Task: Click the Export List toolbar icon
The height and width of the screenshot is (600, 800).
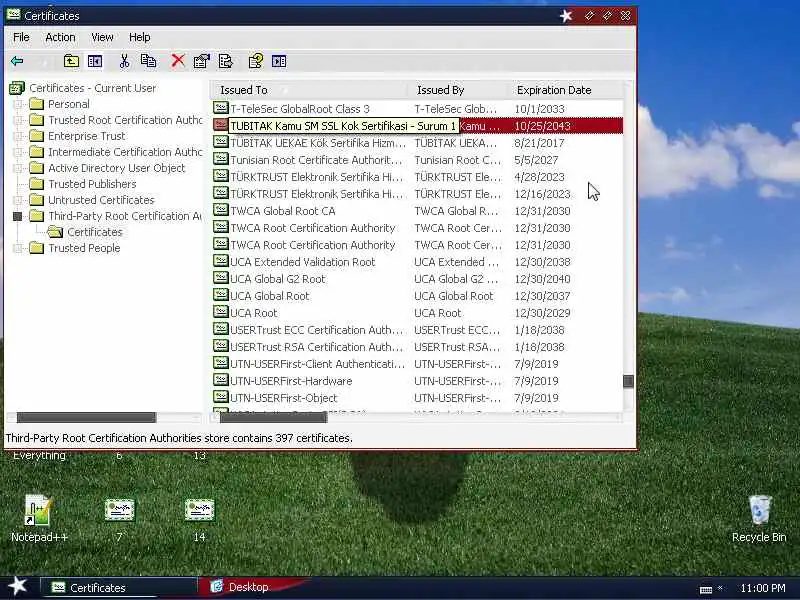Action: (226, 61)
